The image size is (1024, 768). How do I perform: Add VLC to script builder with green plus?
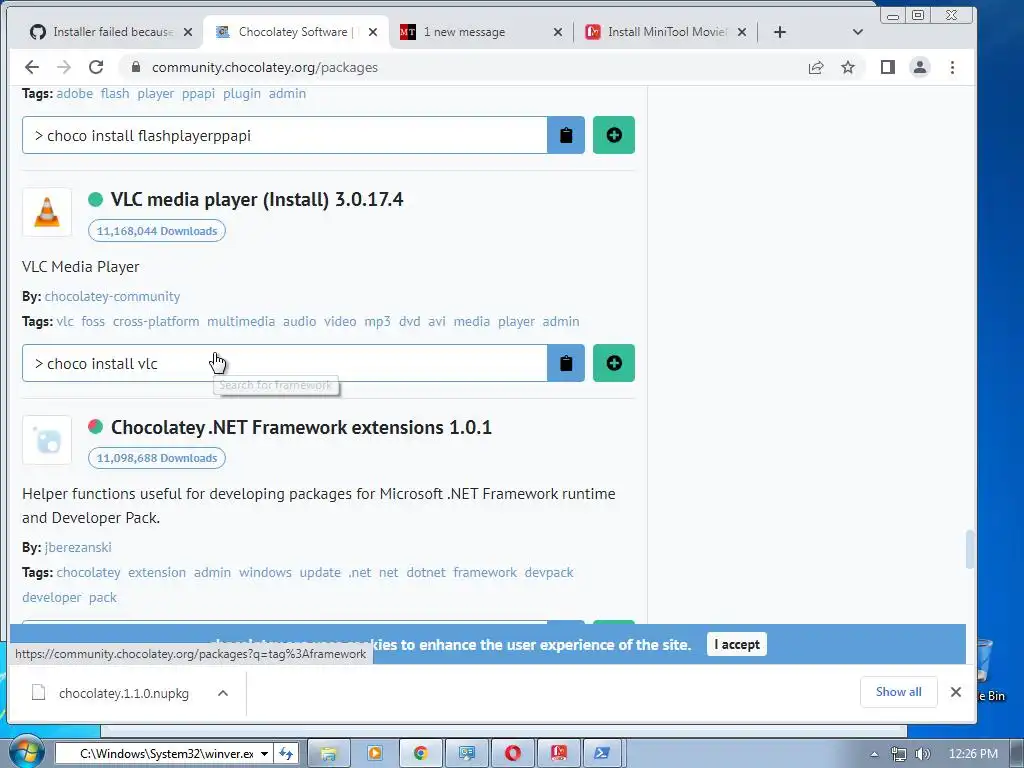click(614, 363)
